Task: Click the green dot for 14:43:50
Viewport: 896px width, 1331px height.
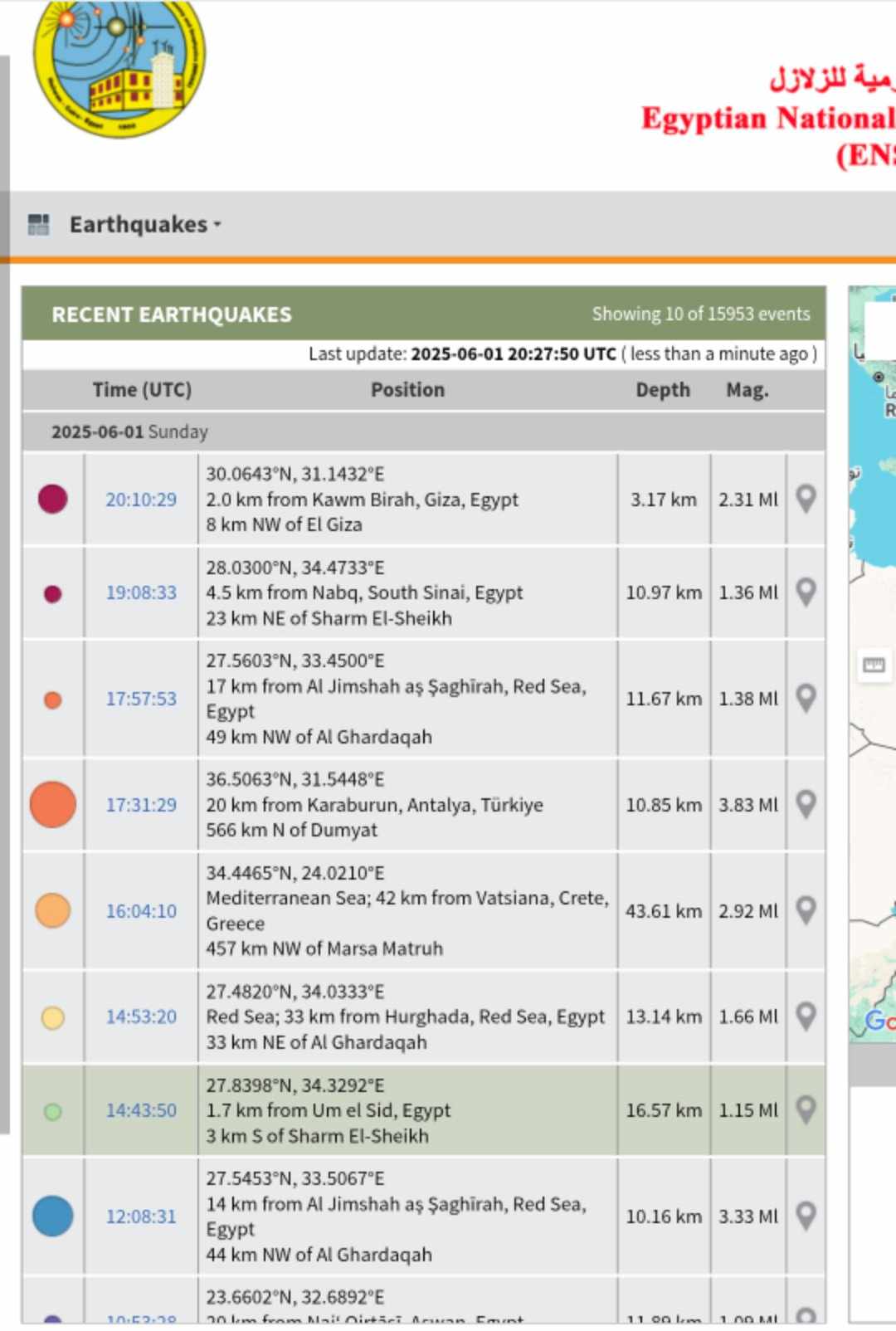Action: pyautogui.click(x=53, y=1111)
